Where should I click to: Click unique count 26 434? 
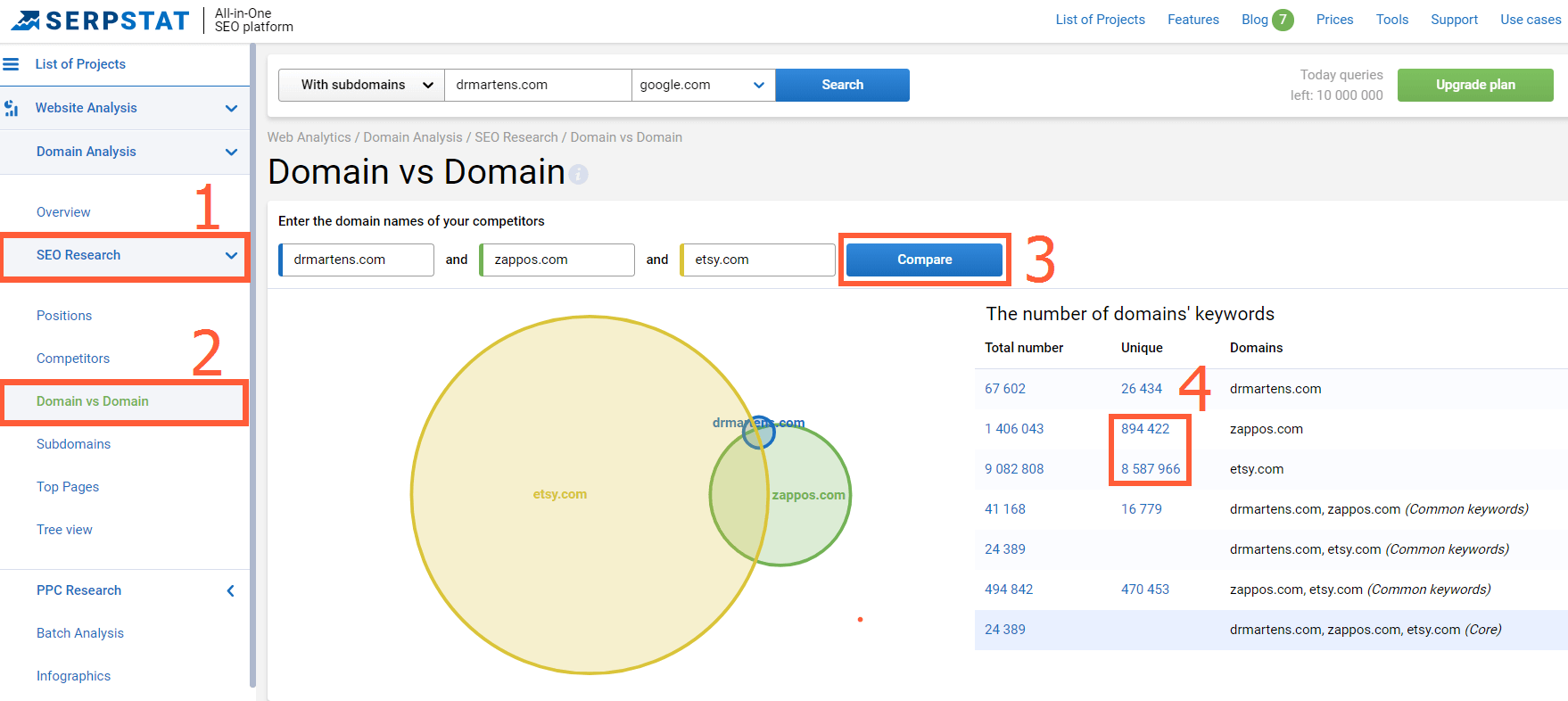coord(1142,389)
